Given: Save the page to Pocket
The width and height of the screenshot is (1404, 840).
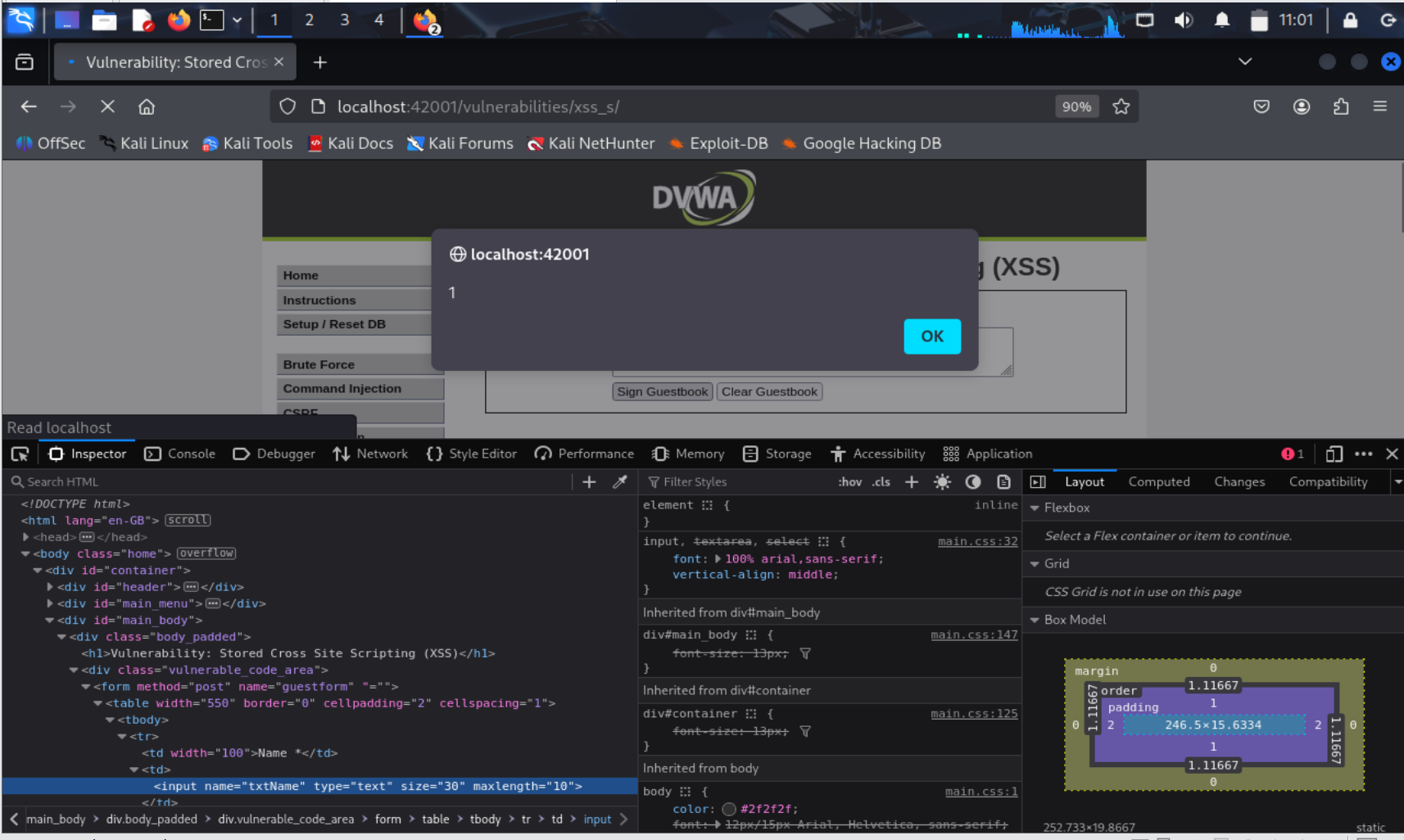Looking at the screenshot, I should pos(1261,106).
